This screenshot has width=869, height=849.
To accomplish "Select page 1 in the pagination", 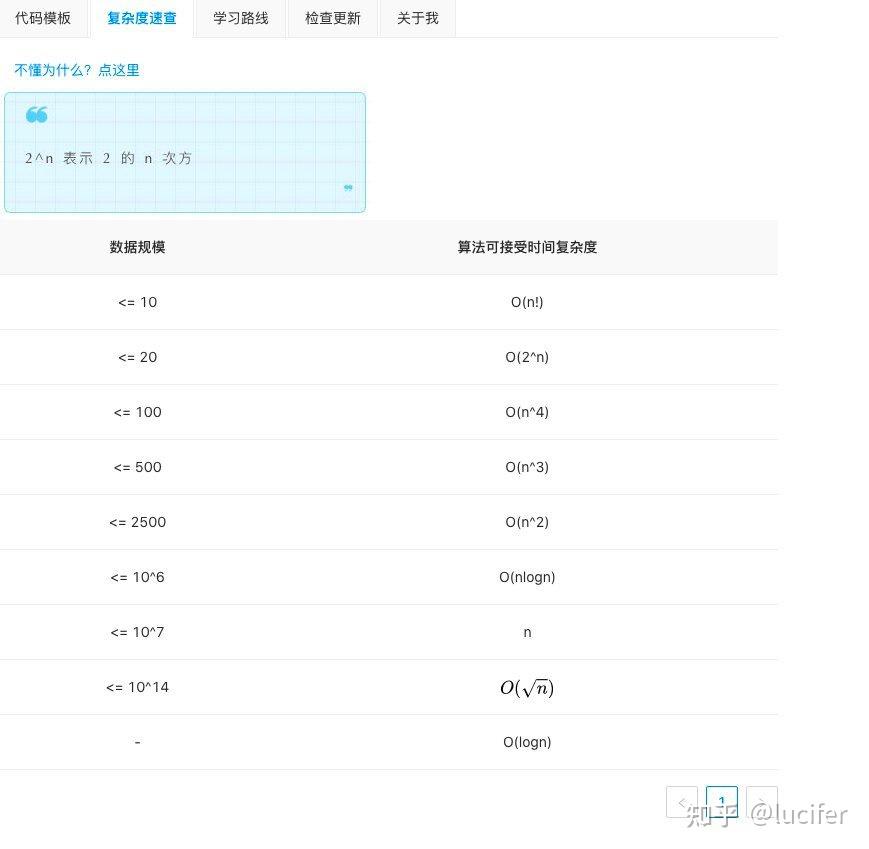I will point(721,802).
